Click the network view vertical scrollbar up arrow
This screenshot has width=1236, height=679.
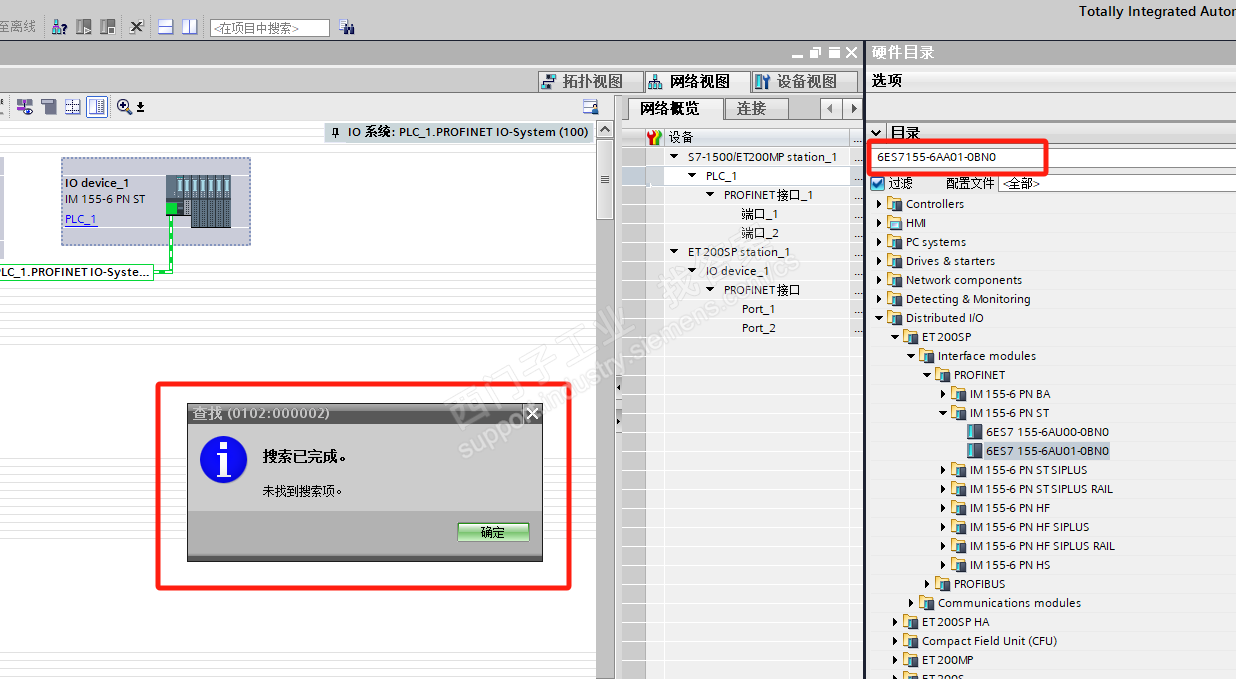[x=604, y=131]
